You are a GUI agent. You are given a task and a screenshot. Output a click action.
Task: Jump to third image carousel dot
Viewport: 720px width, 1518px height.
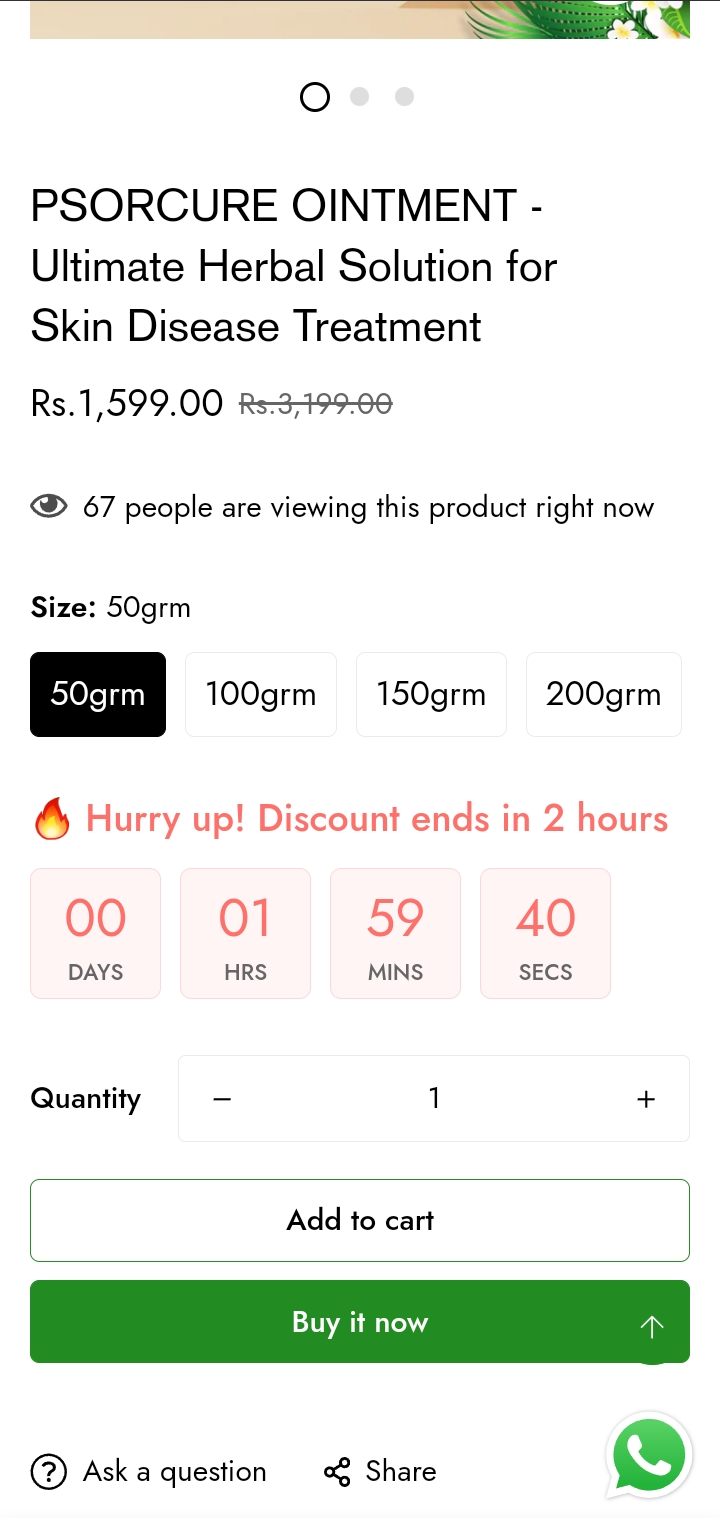(404, 97)
